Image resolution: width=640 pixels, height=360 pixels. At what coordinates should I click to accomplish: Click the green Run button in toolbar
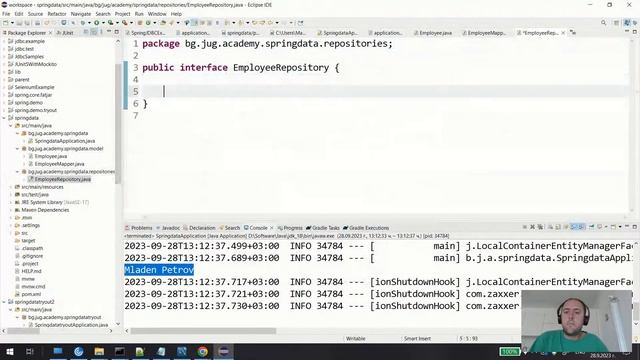(x=97, y=23)
